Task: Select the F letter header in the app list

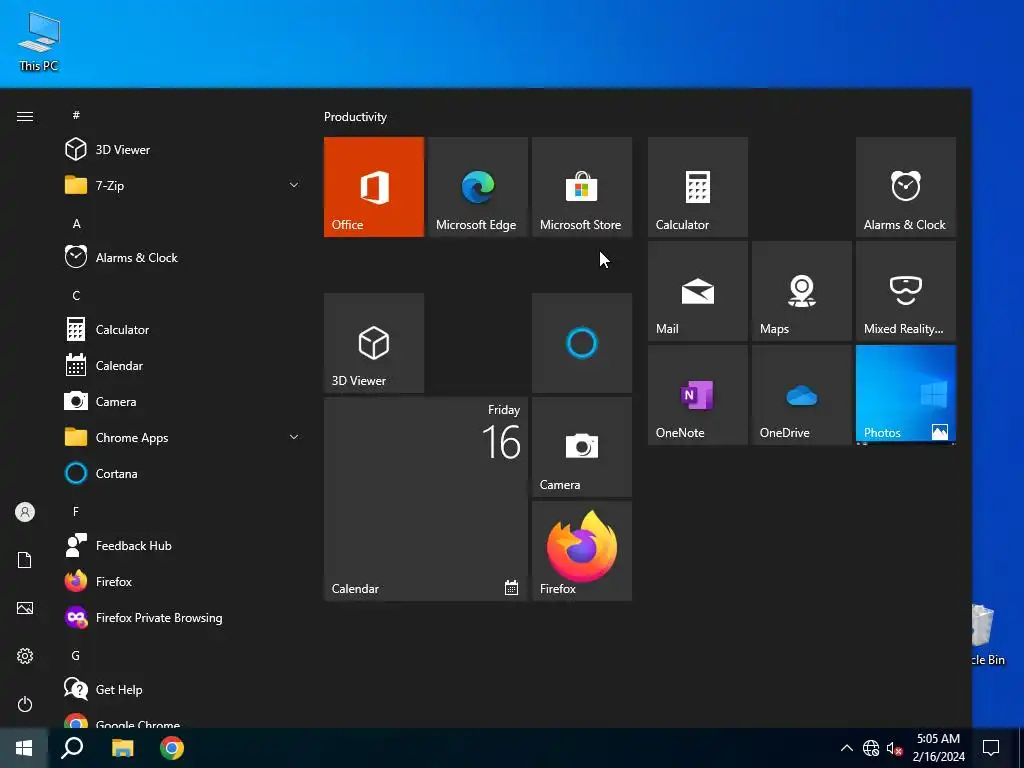Action: [x=76, y=512]
